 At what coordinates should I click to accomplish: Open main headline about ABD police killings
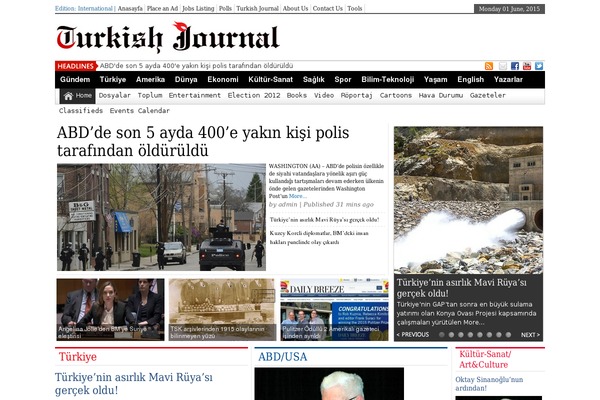pos(203,141)
